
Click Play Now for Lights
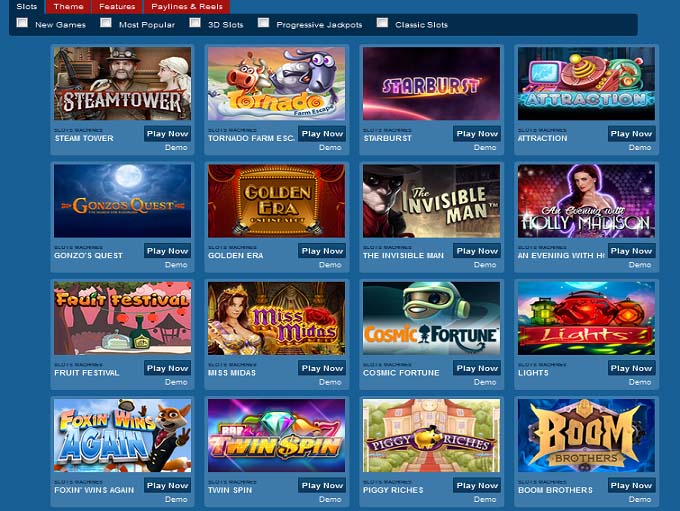point(631,368)
